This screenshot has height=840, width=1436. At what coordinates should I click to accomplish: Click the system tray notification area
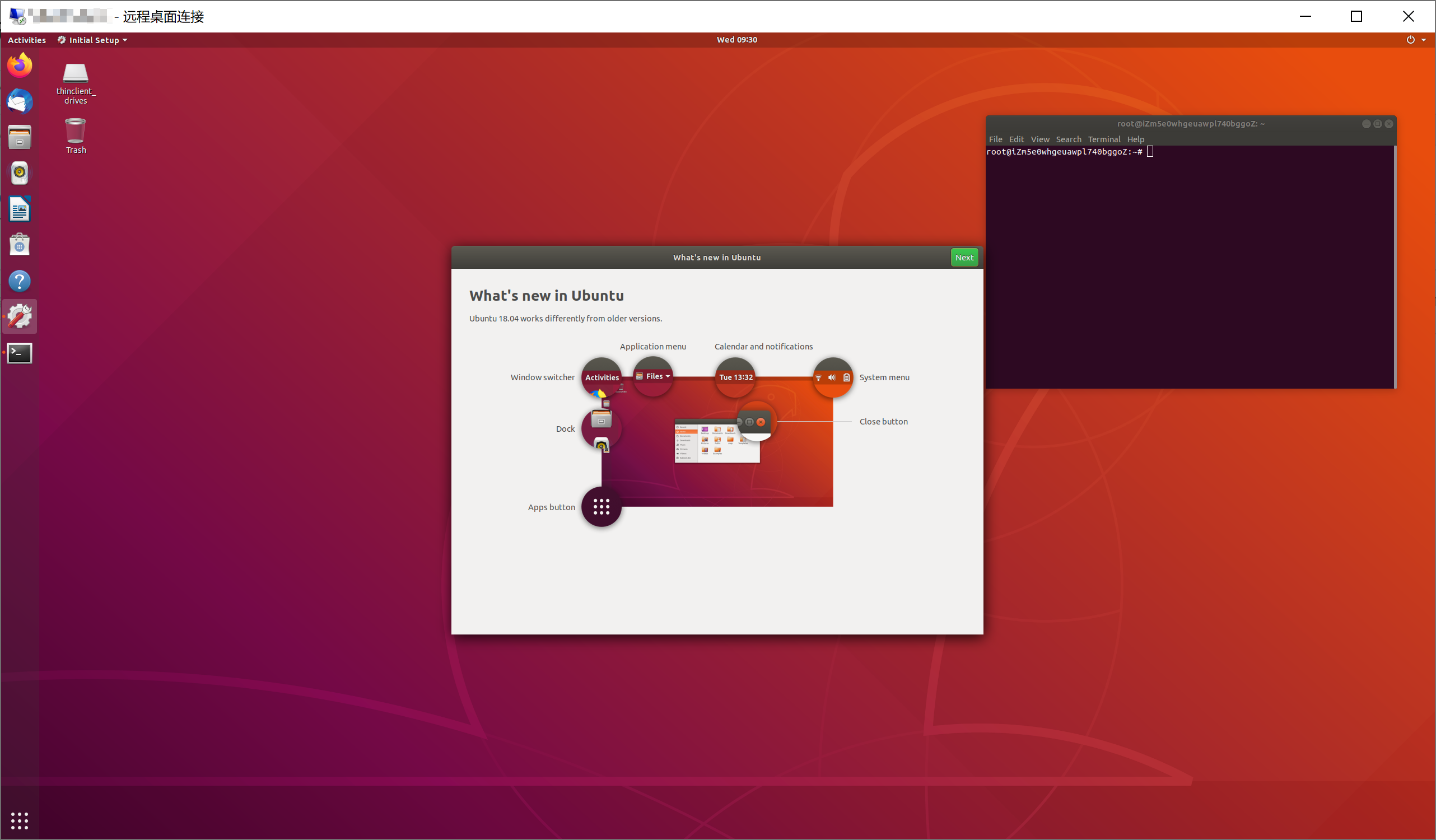[x=1415, y=40]
